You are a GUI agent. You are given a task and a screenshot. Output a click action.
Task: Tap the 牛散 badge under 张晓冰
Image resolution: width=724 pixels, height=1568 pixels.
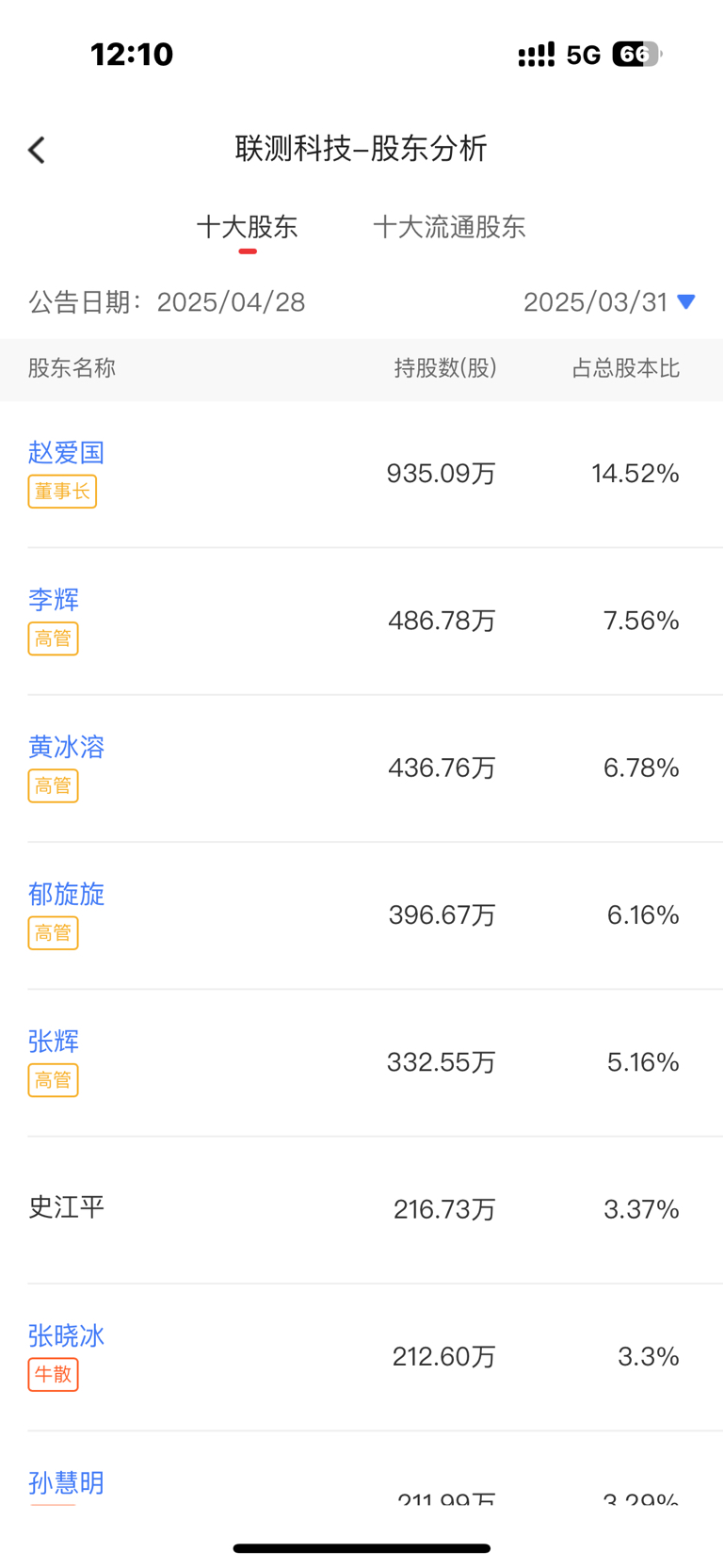pos(53,1375)
